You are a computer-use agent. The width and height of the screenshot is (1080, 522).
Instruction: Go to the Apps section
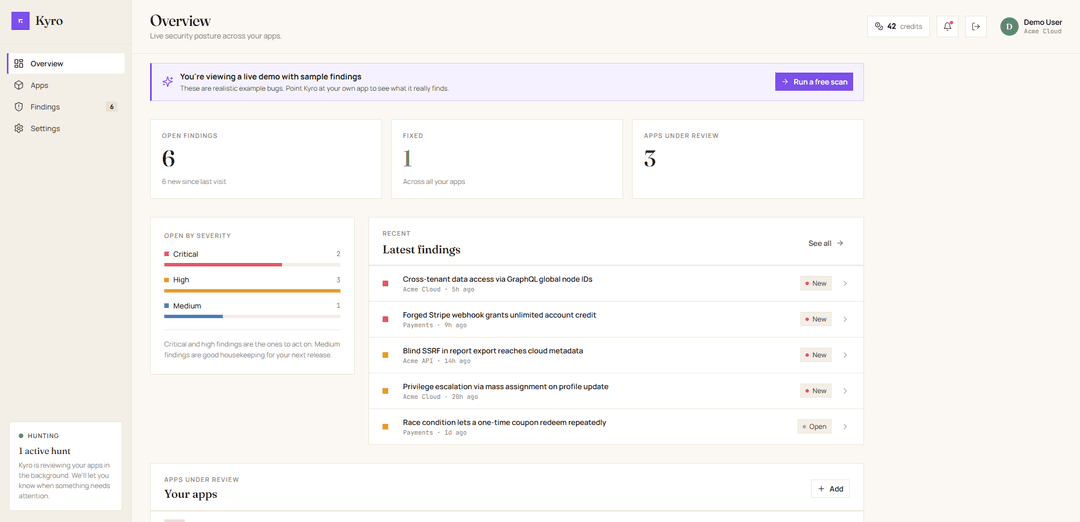click(67, 85)
